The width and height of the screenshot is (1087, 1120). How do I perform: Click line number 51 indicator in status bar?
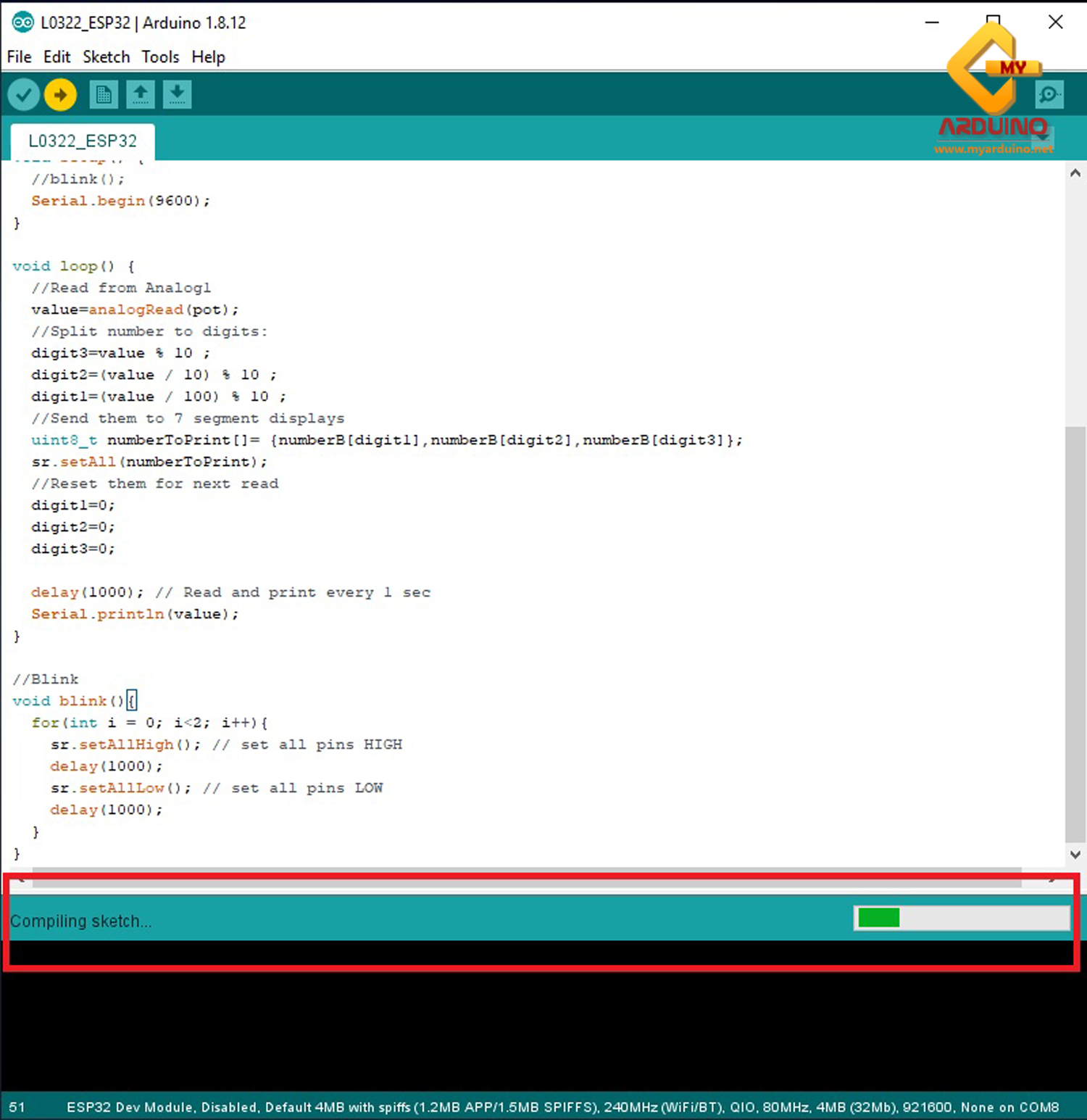point(18,1107)
